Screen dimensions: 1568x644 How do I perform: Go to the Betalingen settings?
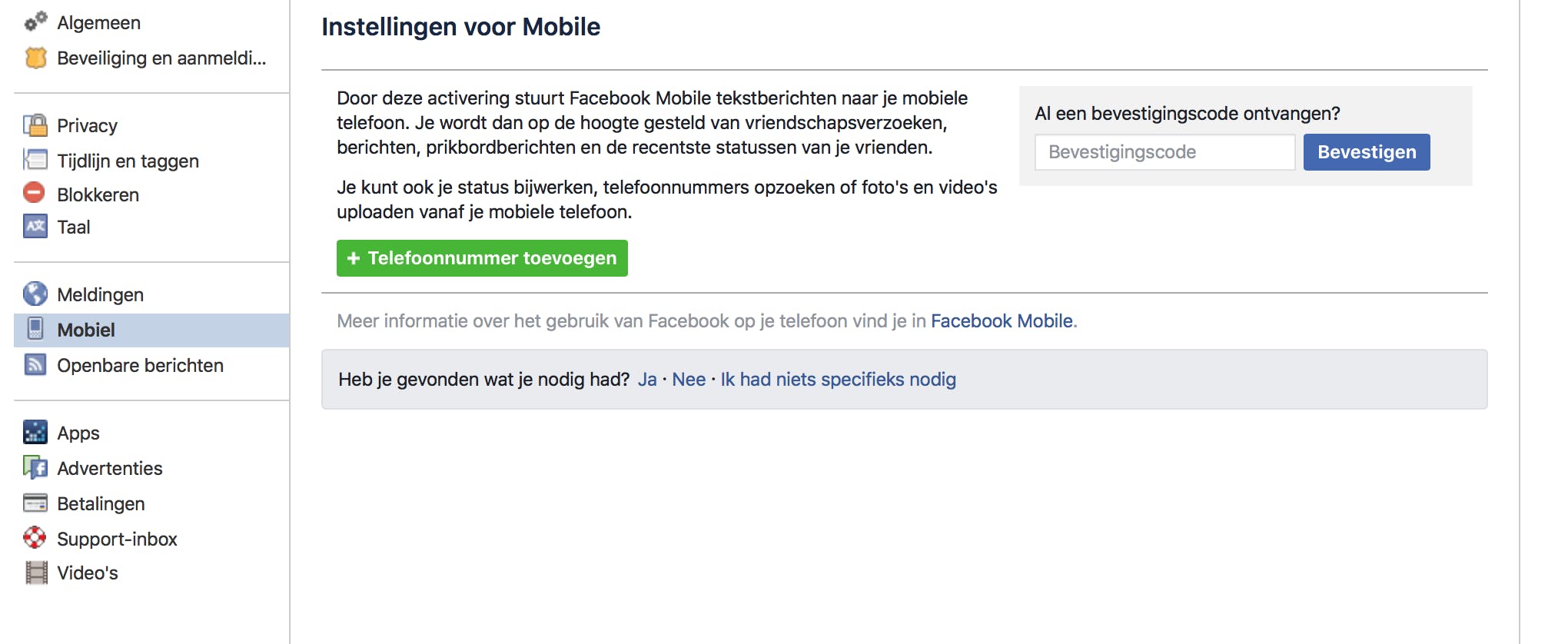point(101,503)
